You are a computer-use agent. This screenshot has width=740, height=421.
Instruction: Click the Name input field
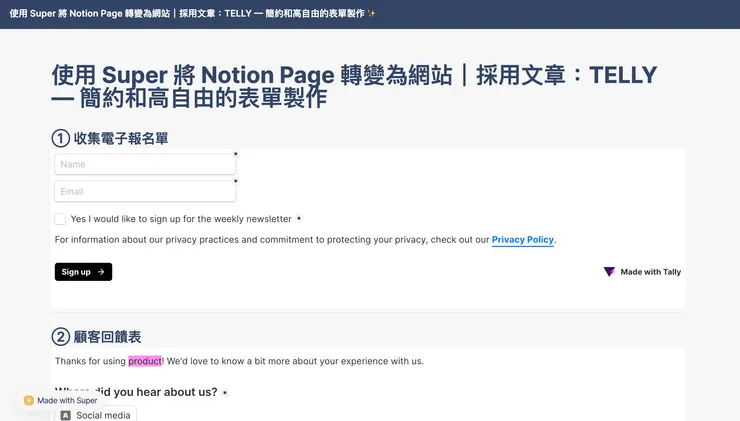pyautogui.click(x=145, y=164)
